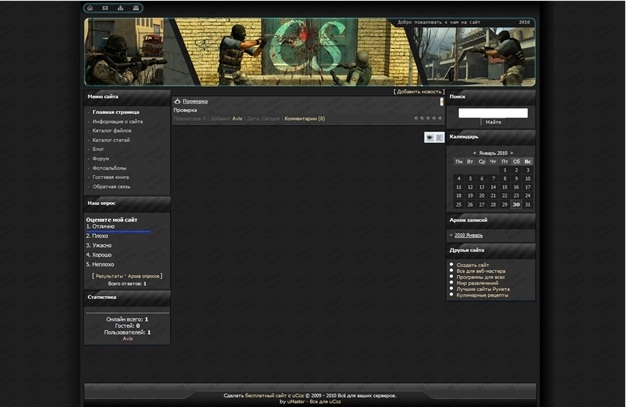Click poll answer 1. Отлично

(100, 226)
